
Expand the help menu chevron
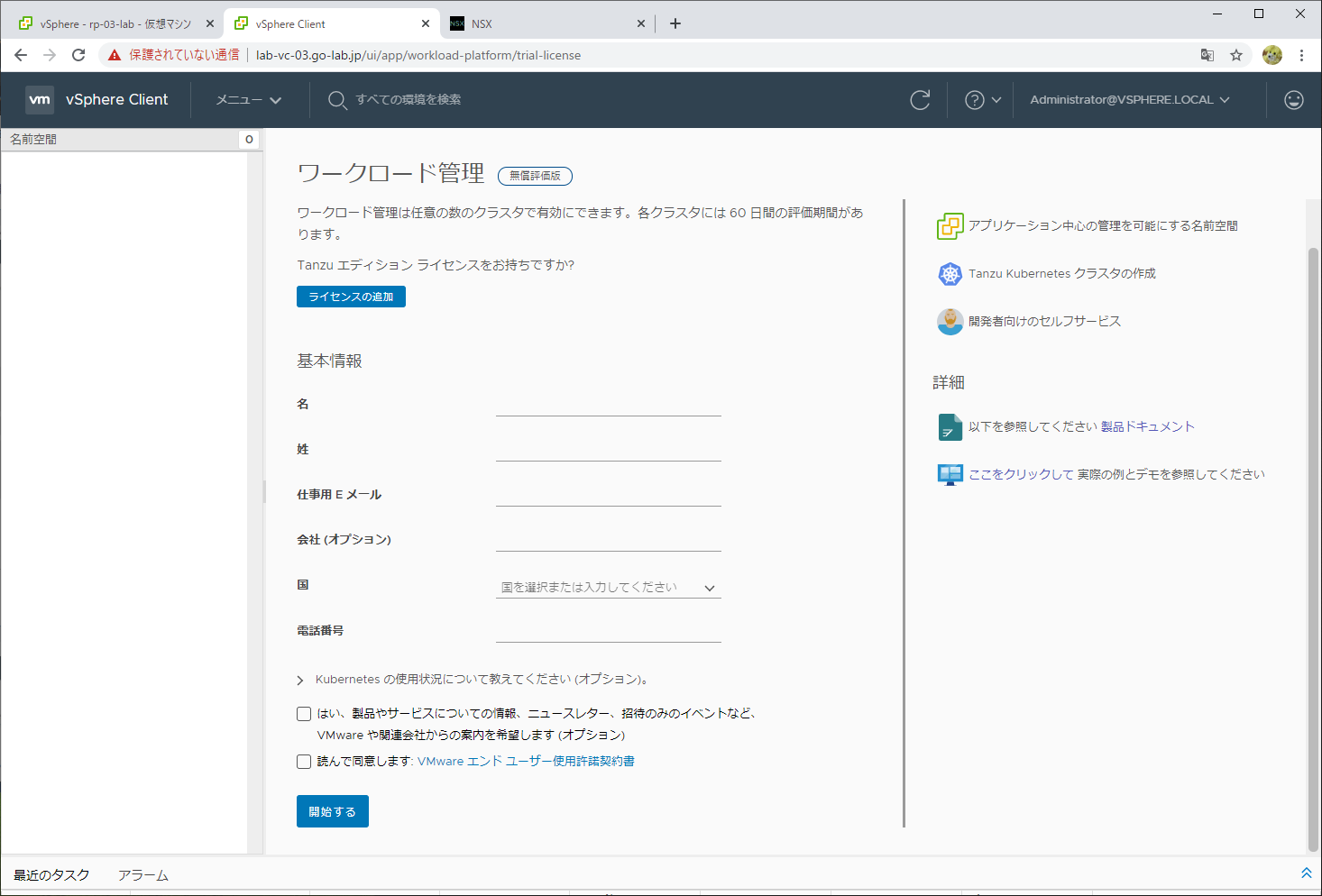tap(996, 100)
